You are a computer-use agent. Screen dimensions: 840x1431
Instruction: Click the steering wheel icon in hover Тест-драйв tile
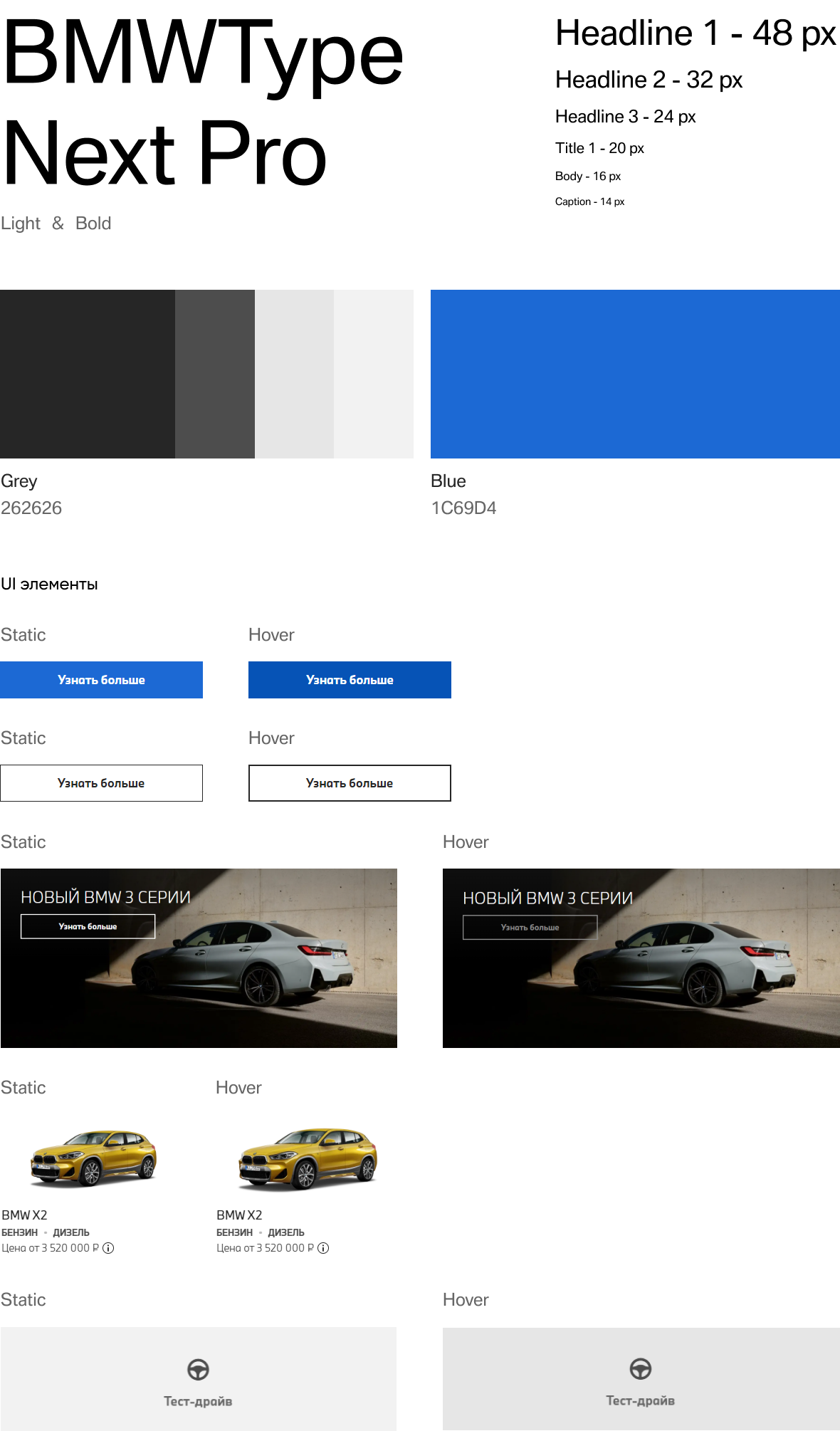coord(641,1368)
